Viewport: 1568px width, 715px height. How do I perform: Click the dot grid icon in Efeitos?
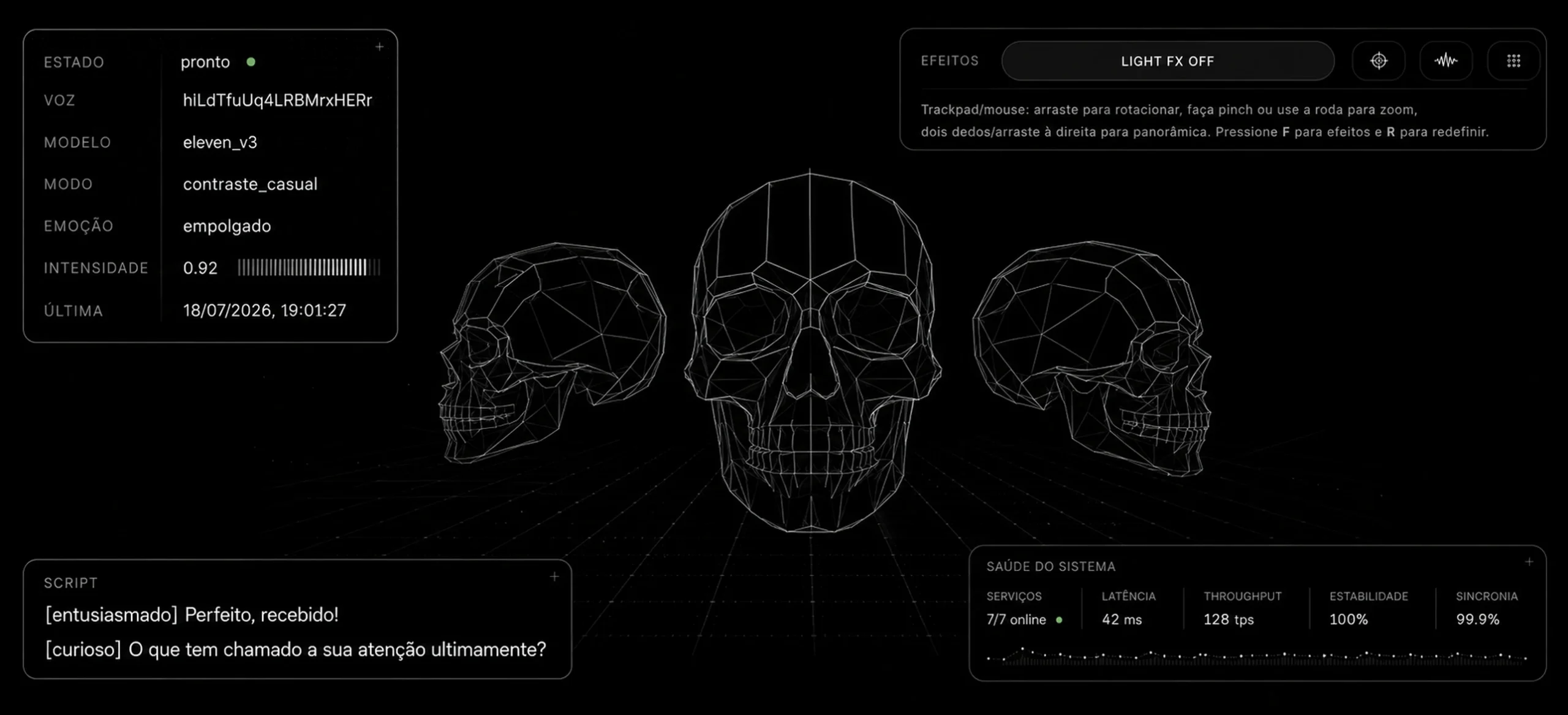1513,61
